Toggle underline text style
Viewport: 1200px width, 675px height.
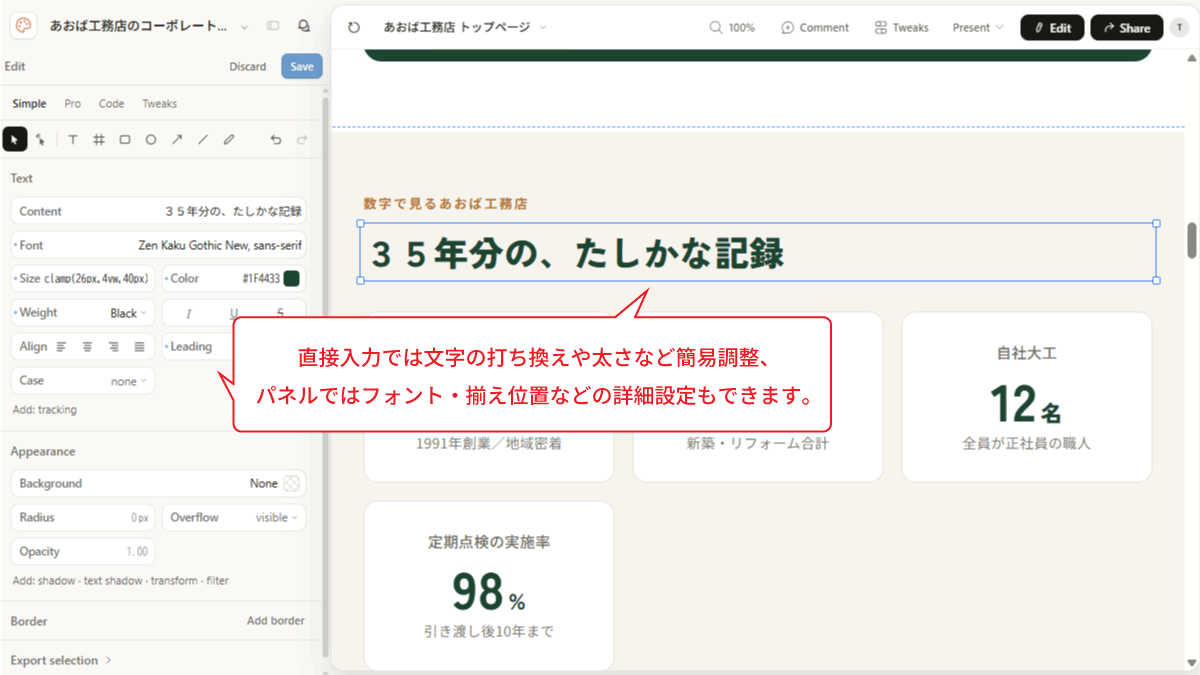(x=234, y=314)
